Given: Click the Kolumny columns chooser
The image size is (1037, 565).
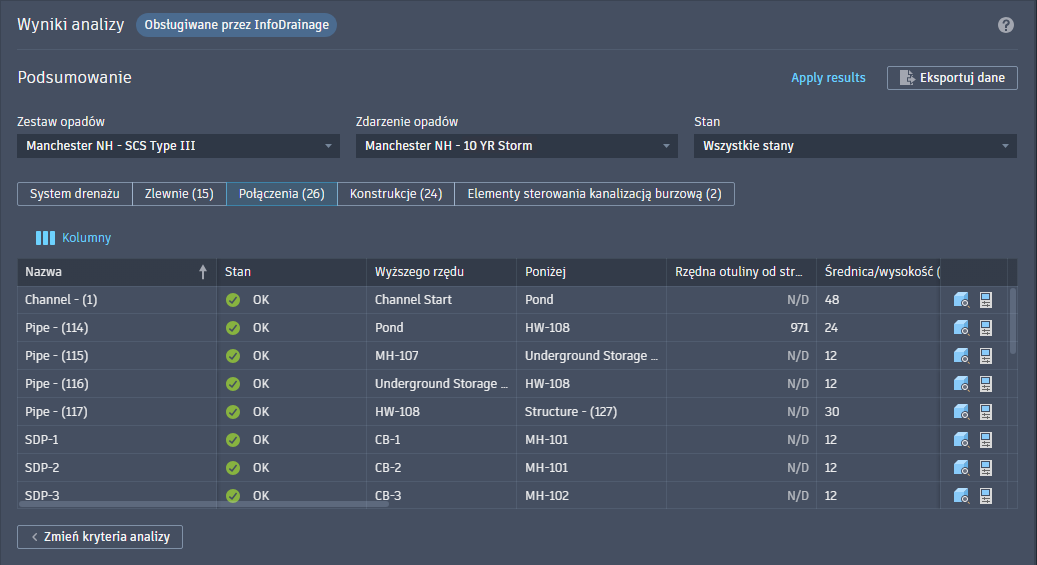Looking at the screenshot, I should 74,238.
